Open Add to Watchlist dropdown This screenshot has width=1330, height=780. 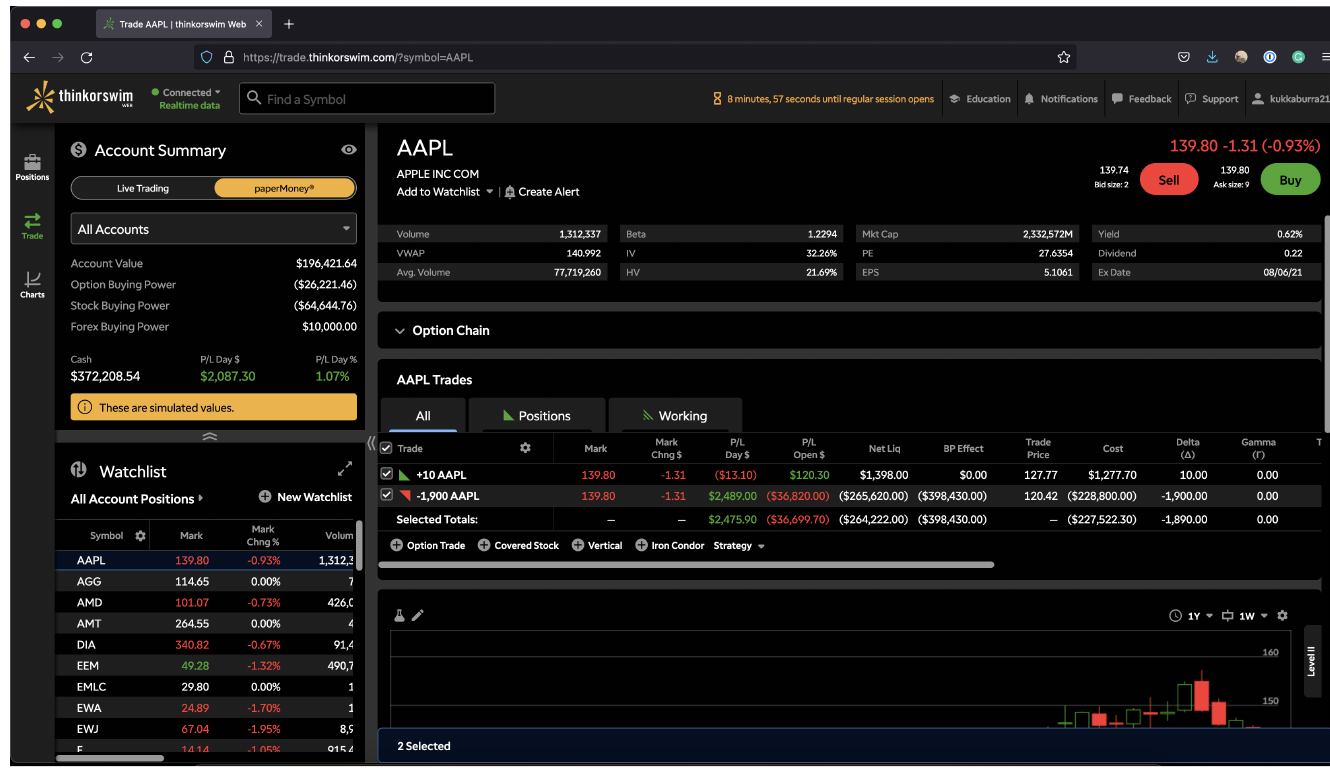coord(445,192)
